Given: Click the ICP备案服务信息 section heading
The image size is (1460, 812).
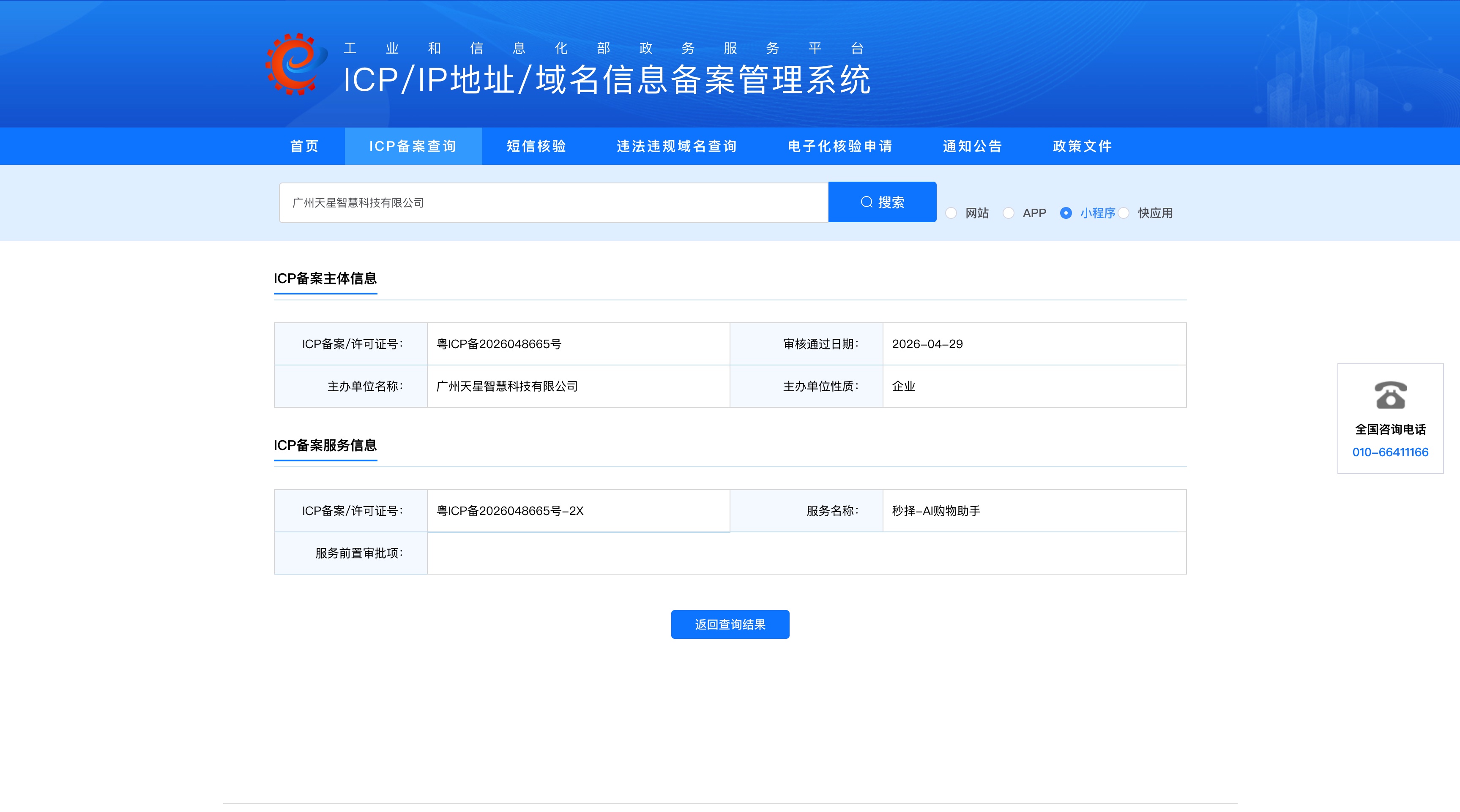Looking at the screenshot, I should 325,445.
